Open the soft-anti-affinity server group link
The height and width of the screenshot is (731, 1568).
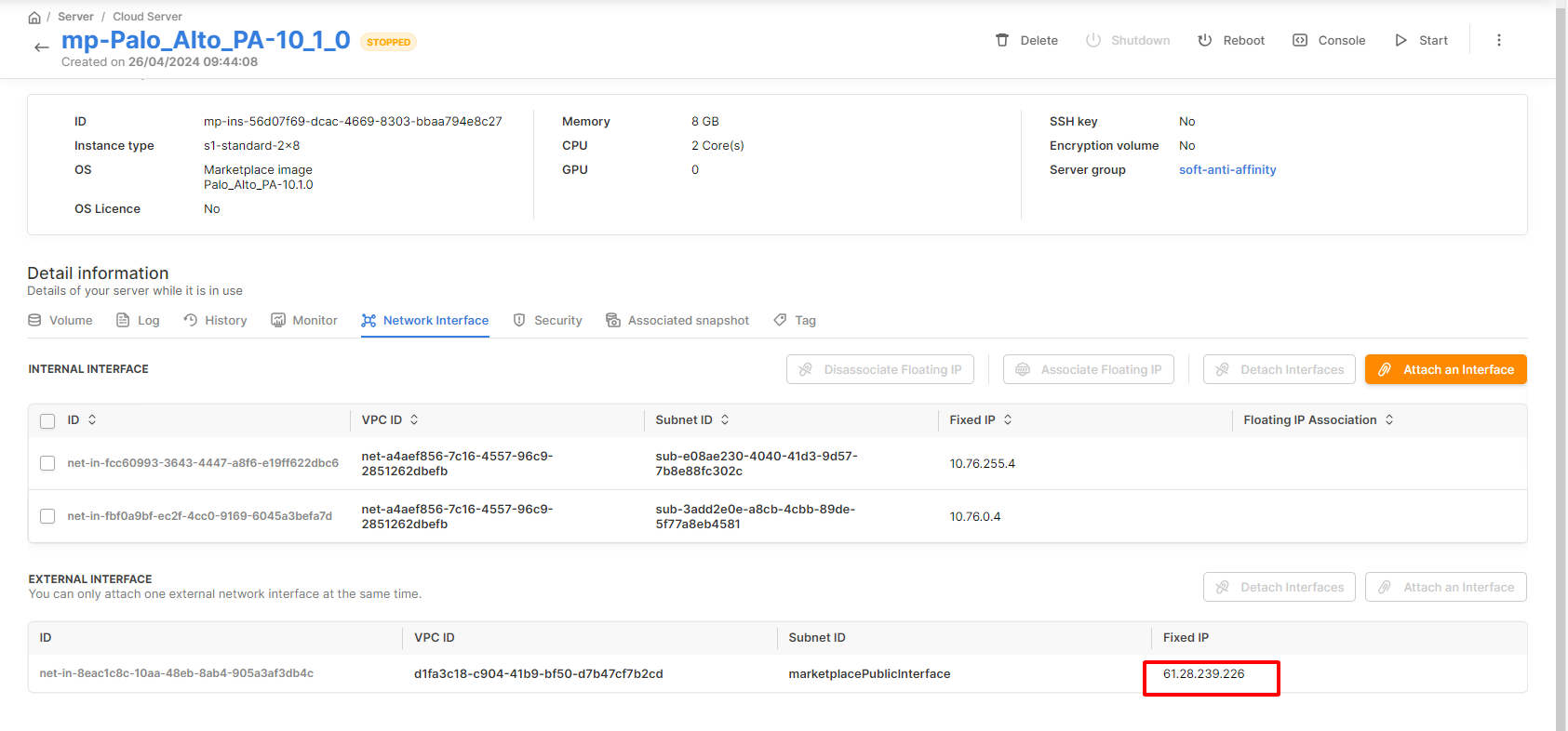(x=1227, y=170)
